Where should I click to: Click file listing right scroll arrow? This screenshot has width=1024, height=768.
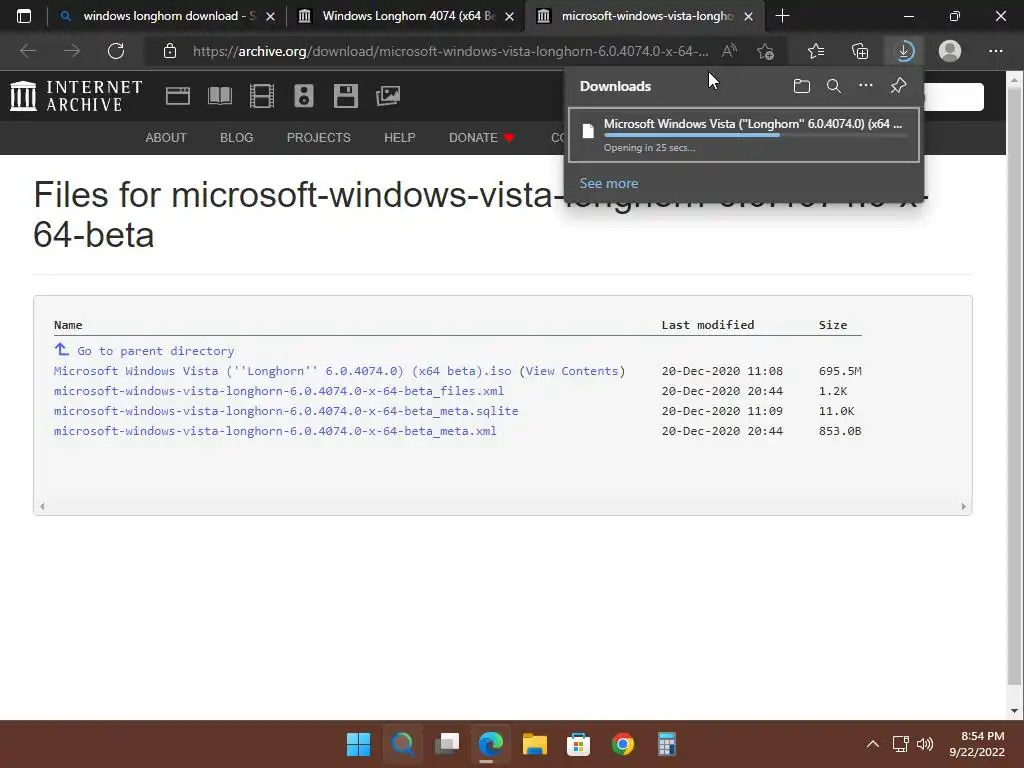963,506
